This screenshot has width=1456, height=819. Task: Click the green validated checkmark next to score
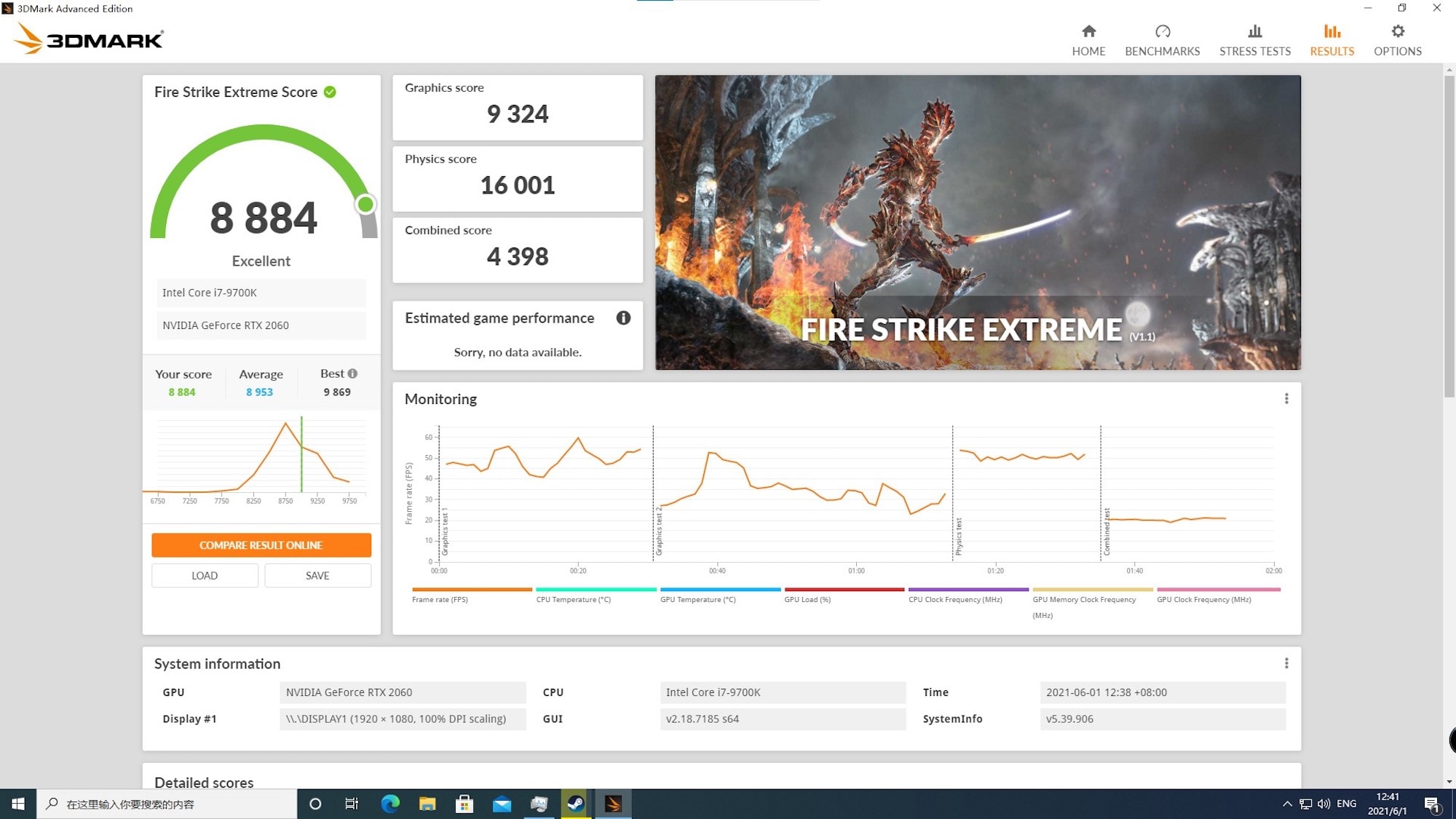[330, 92]
